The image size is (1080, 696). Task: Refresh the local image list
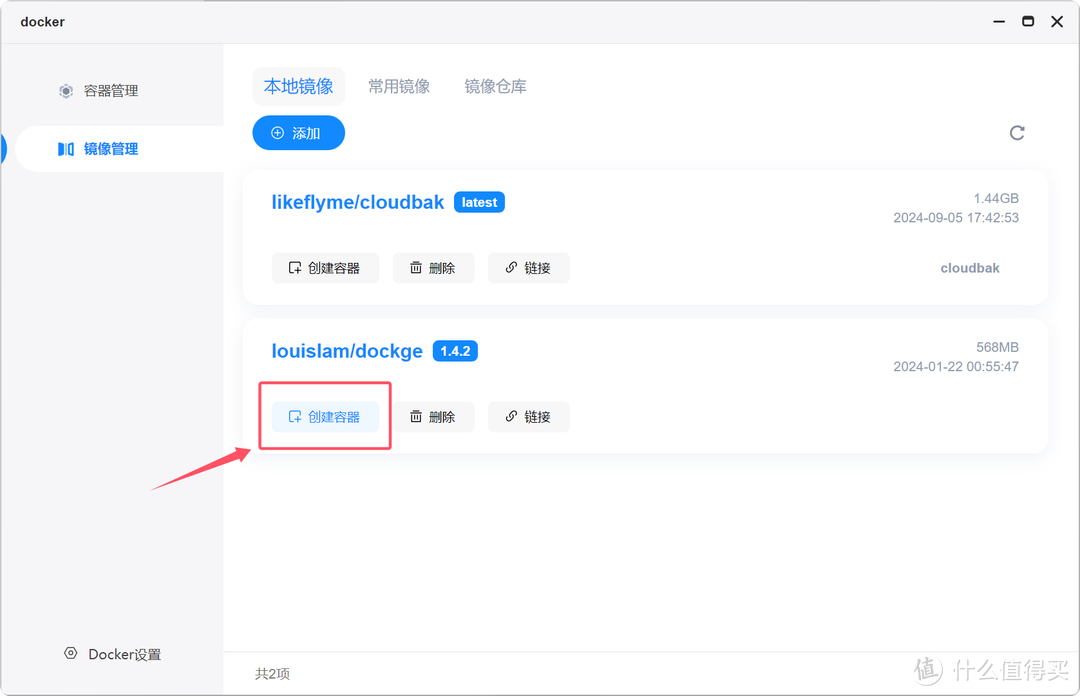(x=1017, y=132)
